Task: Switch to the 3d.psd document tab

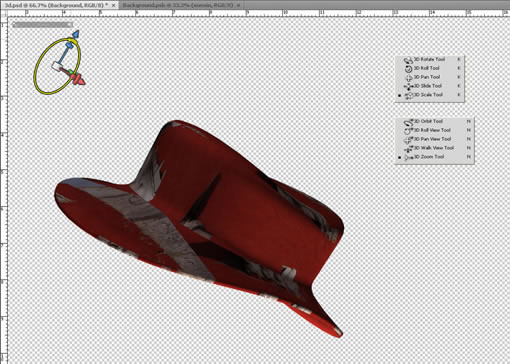Action: coord(57,5)
